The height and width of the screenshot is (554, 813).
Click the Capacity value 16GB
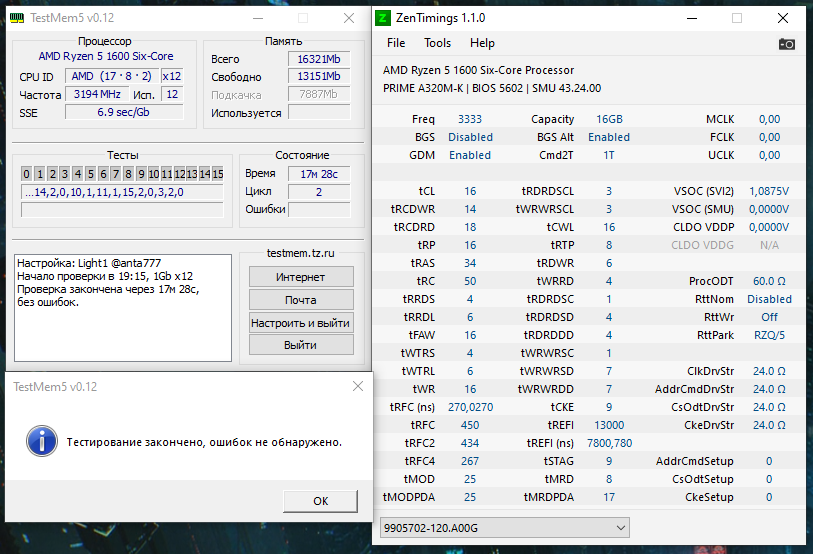pos(609,119)
